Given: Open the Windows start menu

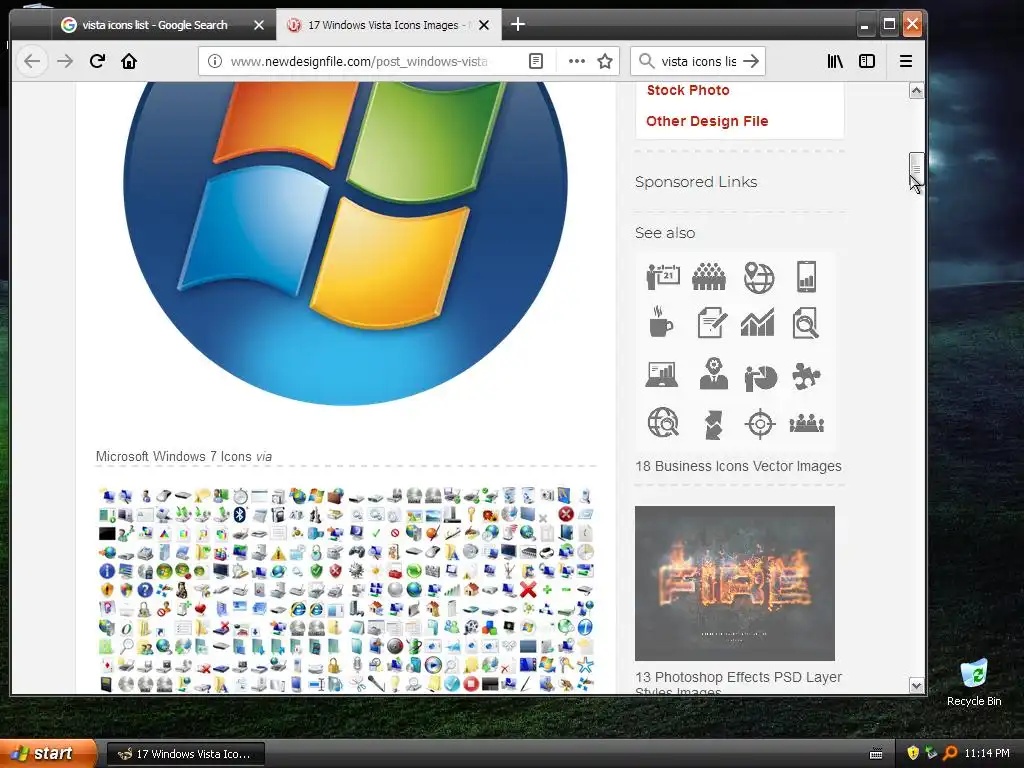Looking at the screenshot, I should 47,754.
